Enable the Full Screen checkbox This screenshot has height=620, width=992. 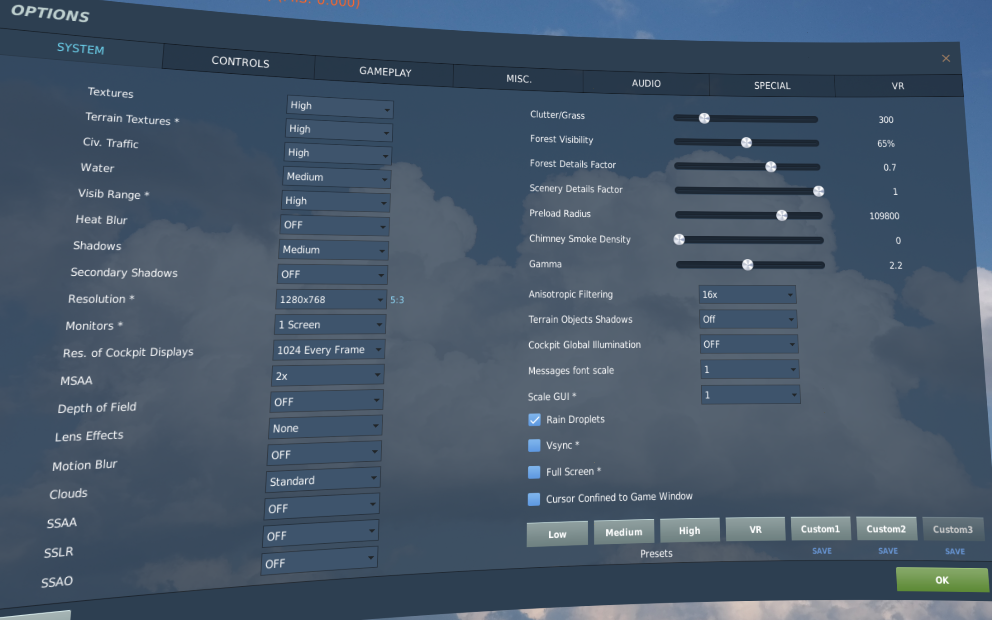pyautogui.click(x=534, y=472)
